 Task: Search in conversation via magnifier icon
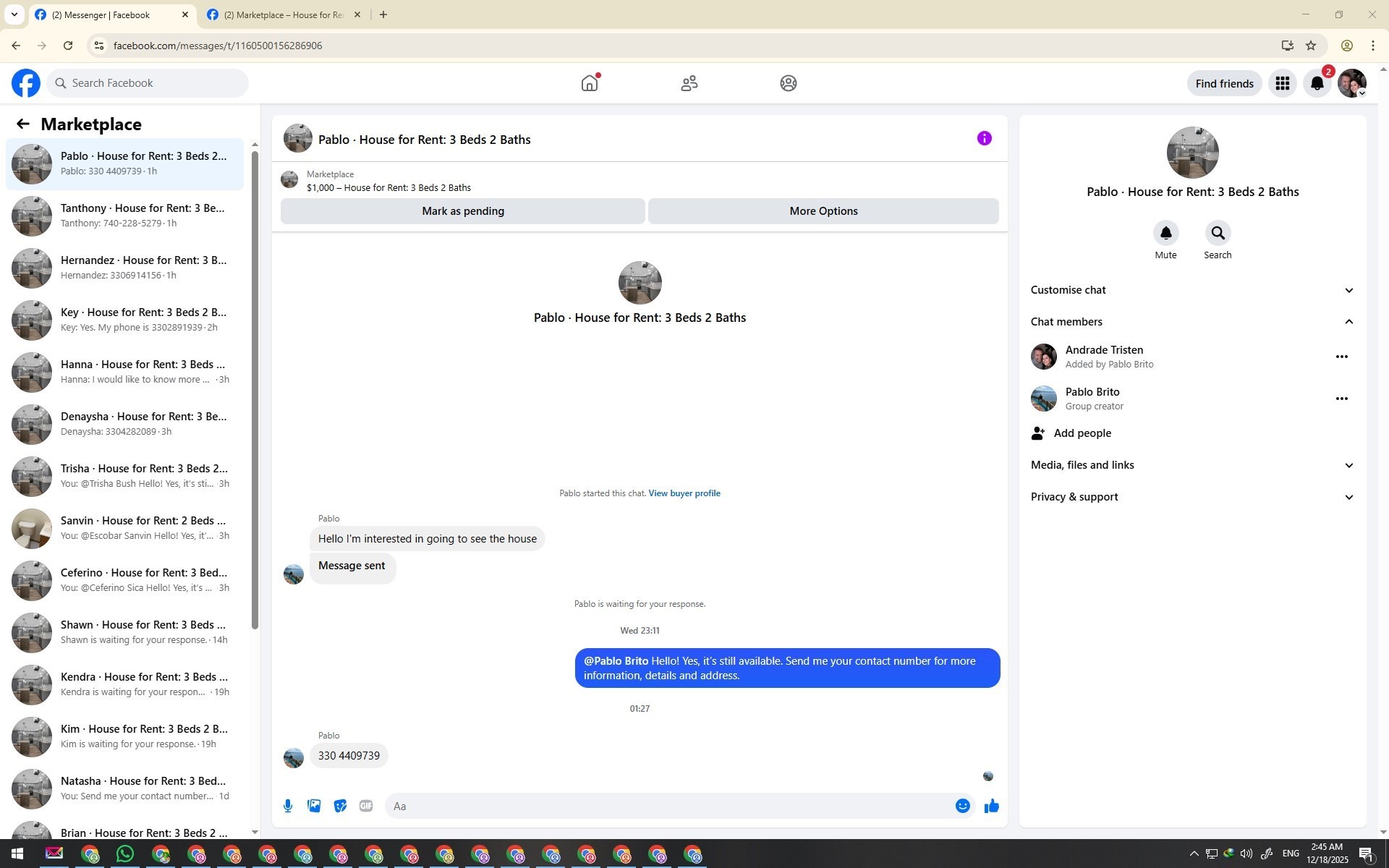tap(1218, 233)
